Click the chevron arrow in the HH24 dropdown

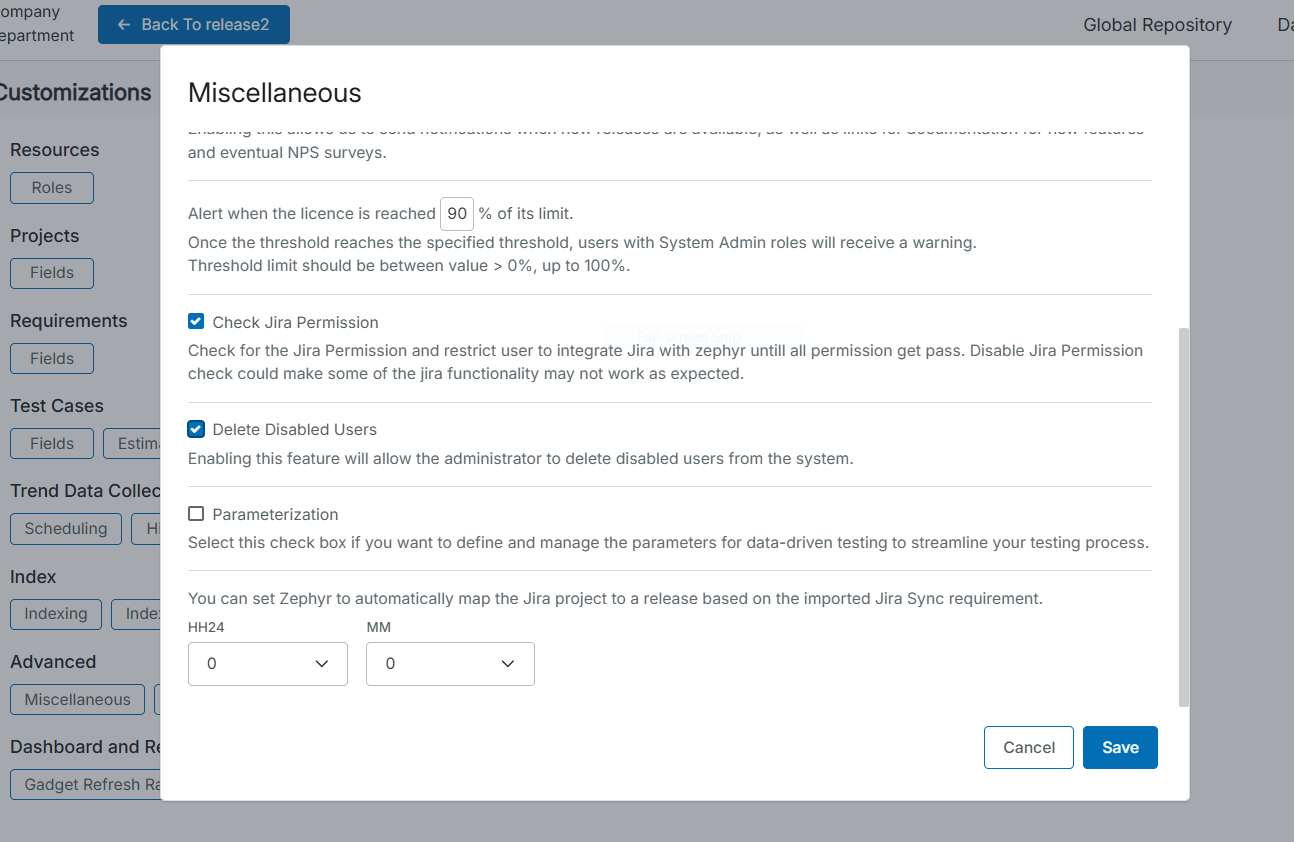click(322, 664)
